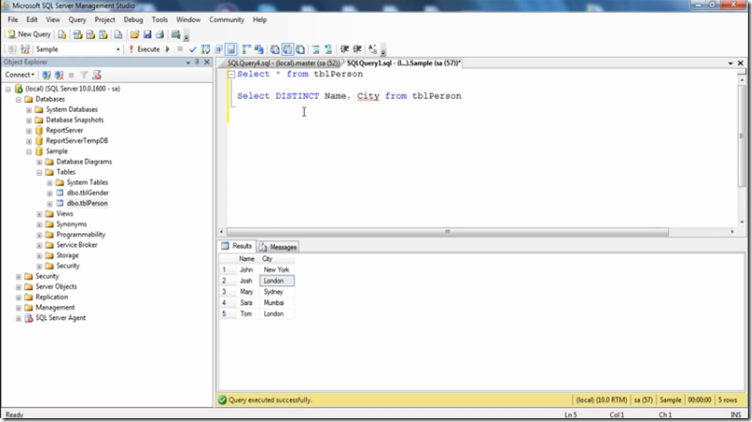The image size is (752, 422).
Task: Click the Cancel Executing Query stop icon
Action: click(180, 49)
